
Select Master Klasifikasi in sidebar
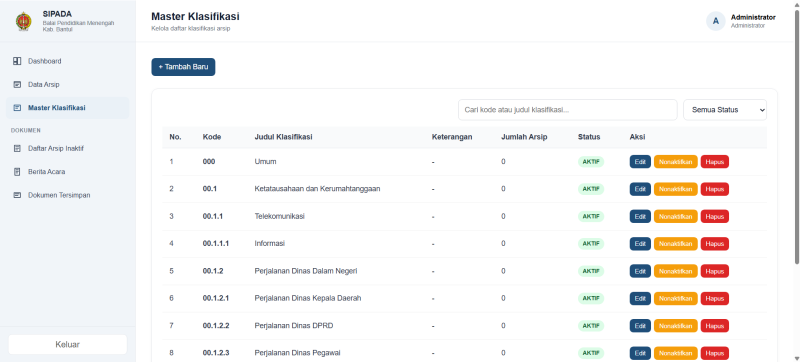click(68, 108)
